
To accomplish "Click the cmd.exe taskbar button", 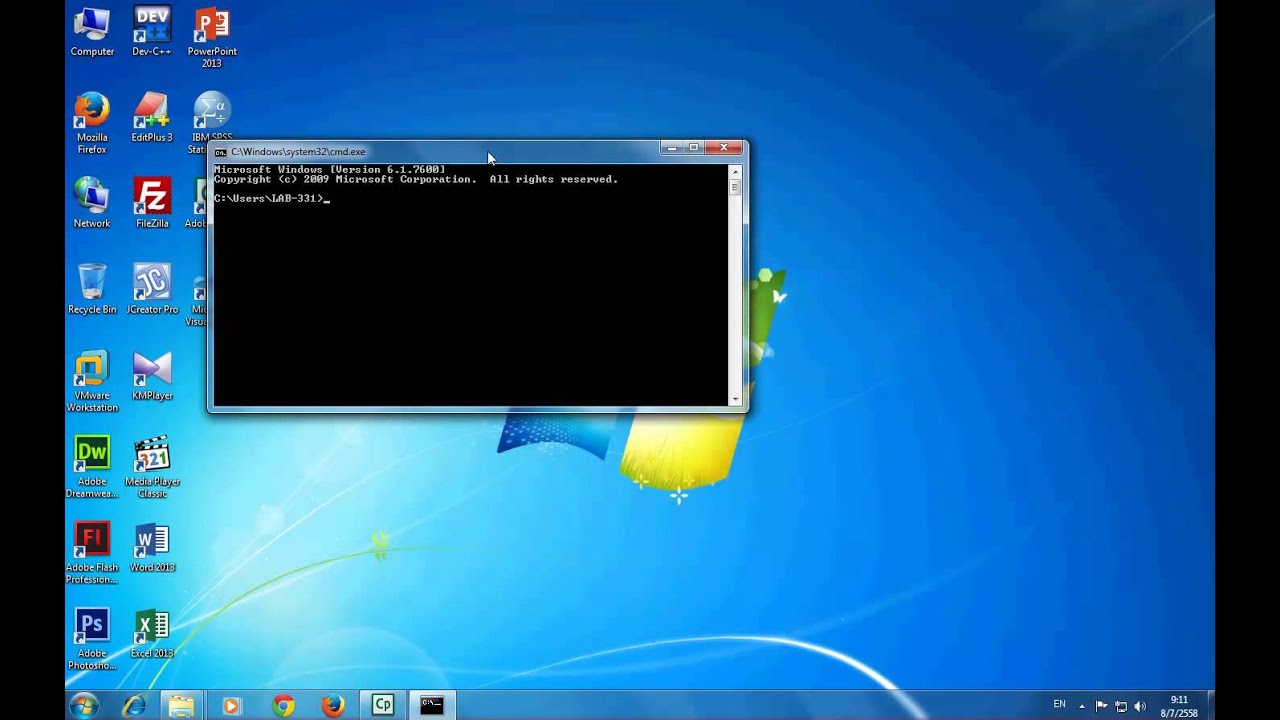I will coord(432,705).
